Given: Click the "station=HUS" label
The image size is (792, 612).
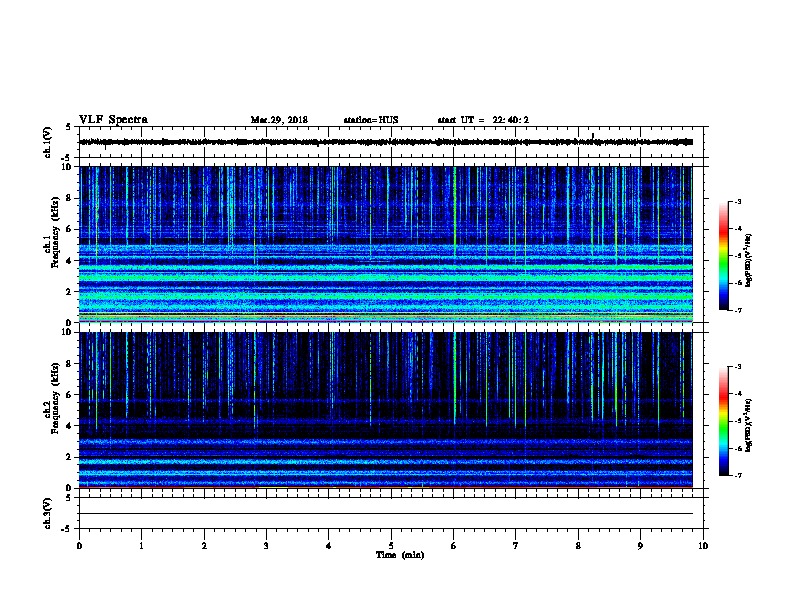Looking at the screenshot, I should 371,120.
